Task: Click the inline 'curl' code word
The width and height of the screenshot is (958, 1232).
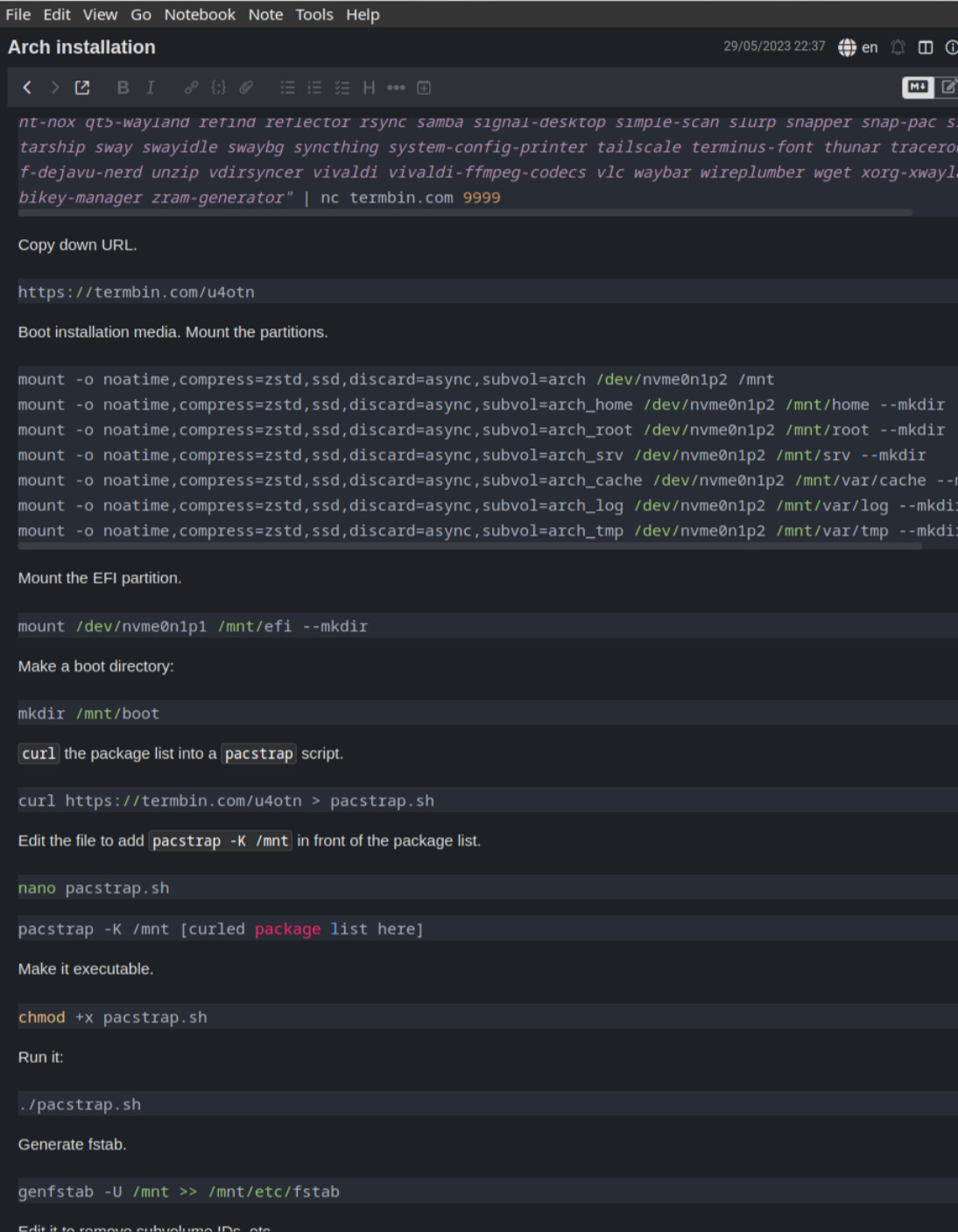Action: point(39,754)
